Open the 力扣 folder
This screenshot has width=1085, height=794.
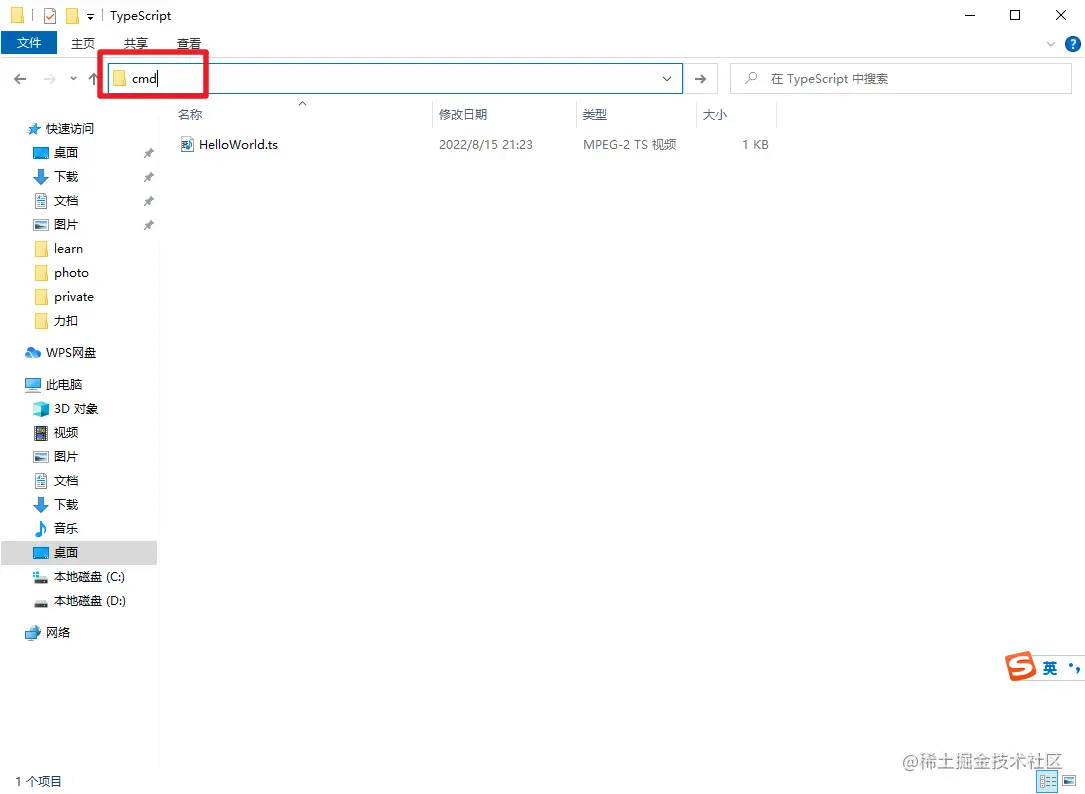[66, 321]
